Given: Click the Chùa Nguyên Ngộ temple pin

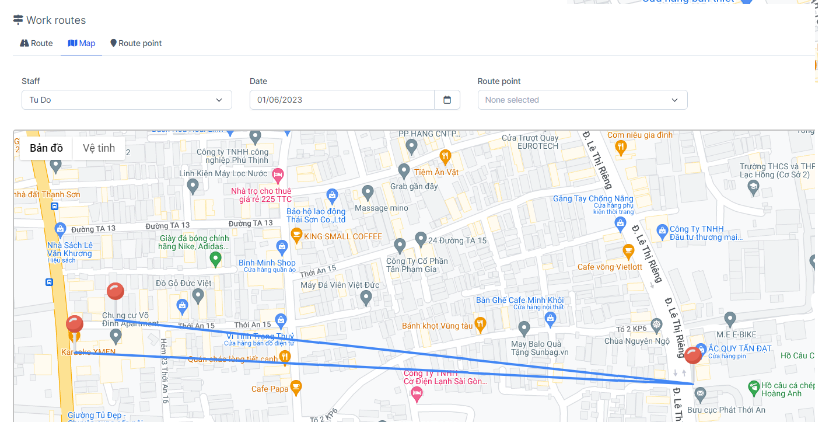Looking at the screenshot, I should click(655, 325).
